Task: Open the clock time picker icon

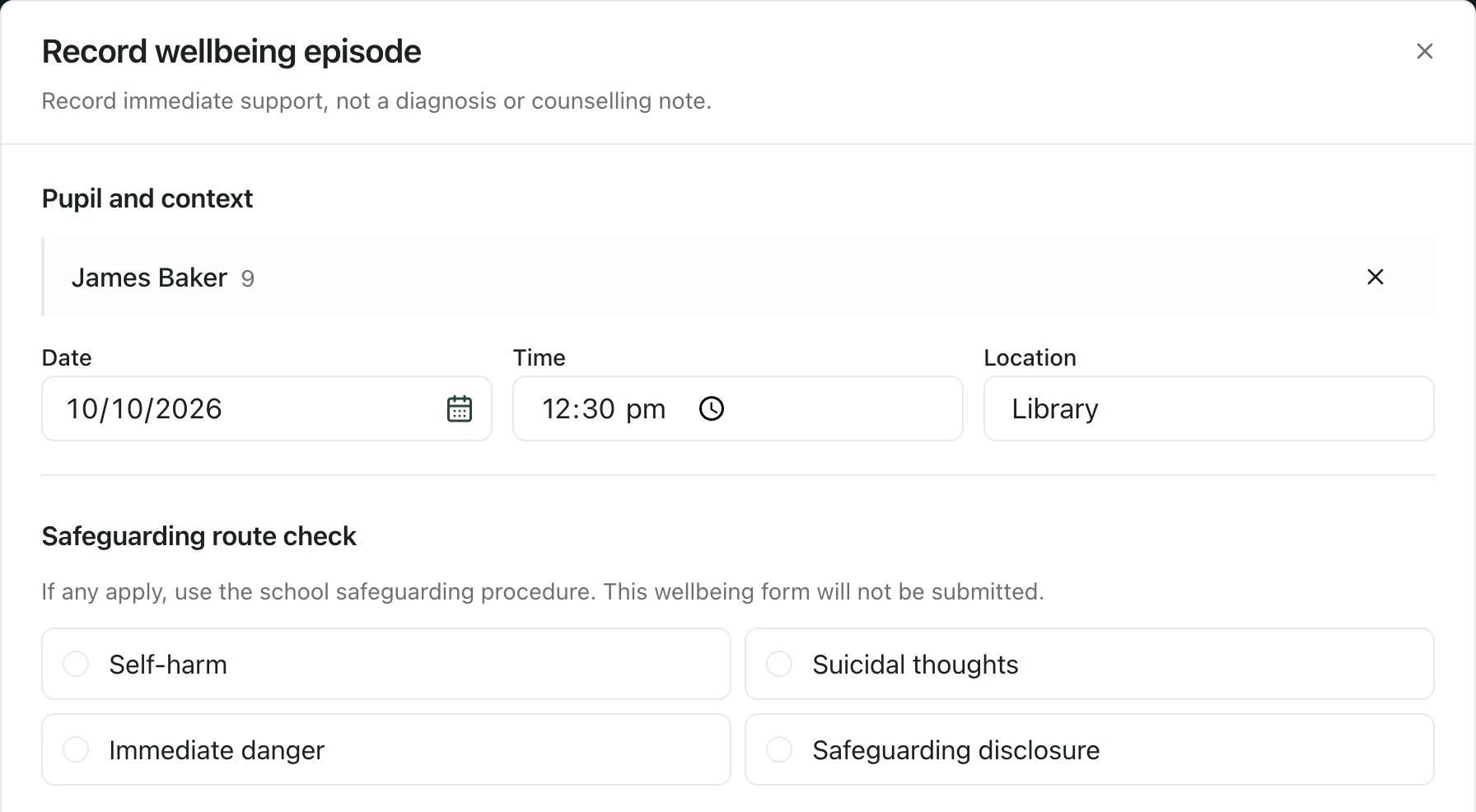Action: [x=711, y=408]
